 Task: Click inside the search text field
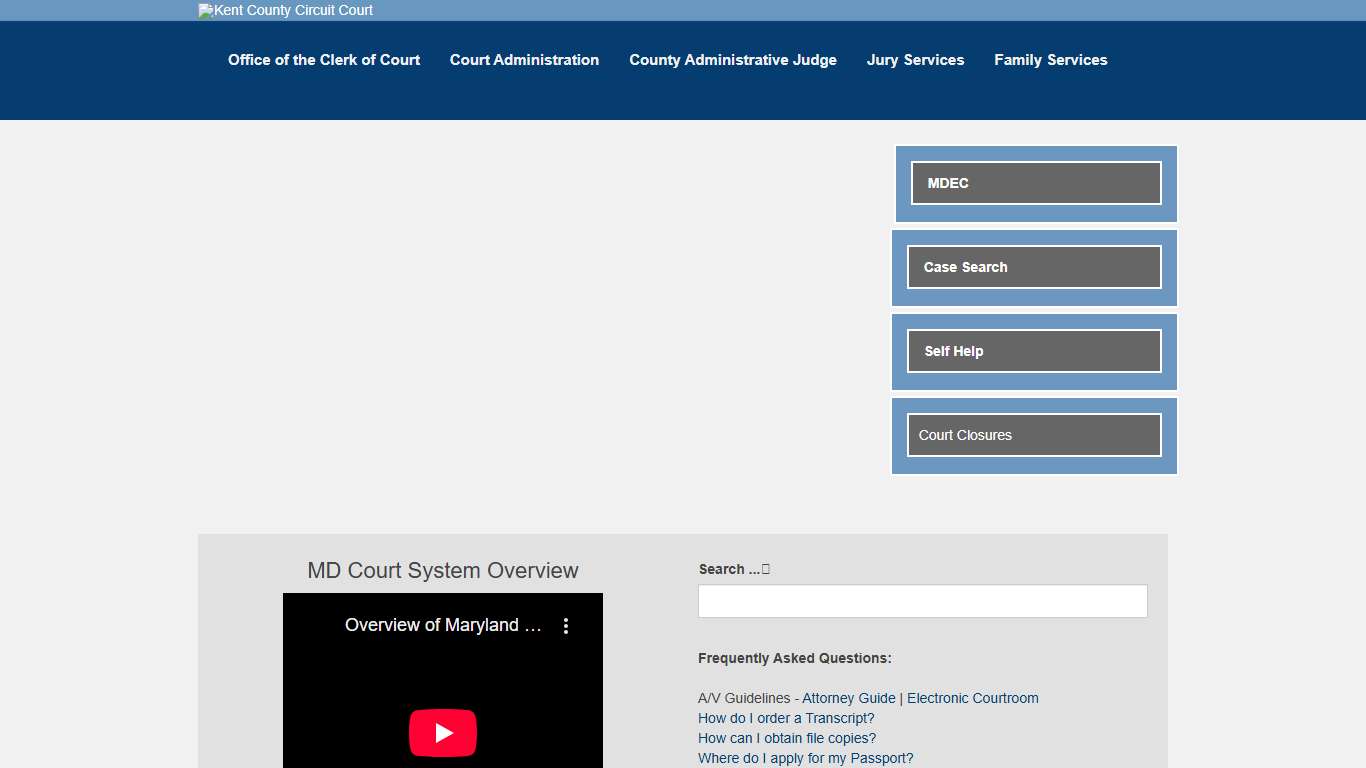(922, 600)
